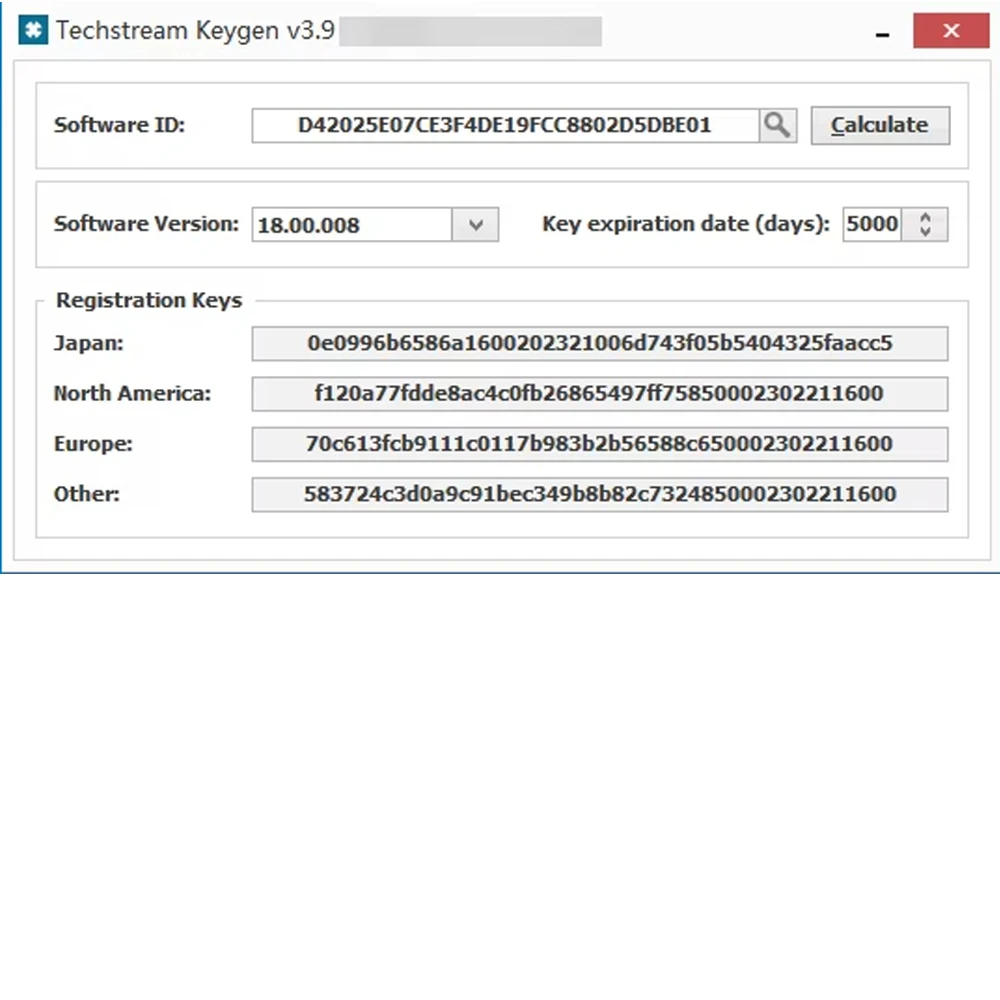Increase key expiration days with up arrow
This screenshot has width=1000, height=1000.
click(x=925, y=217)
